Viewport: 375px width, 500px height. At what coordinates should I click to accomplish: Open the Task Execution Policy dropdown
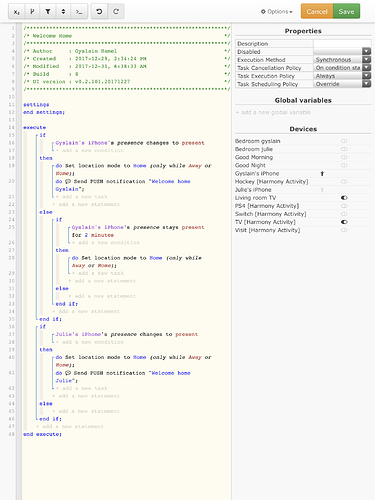pos(342,76)
